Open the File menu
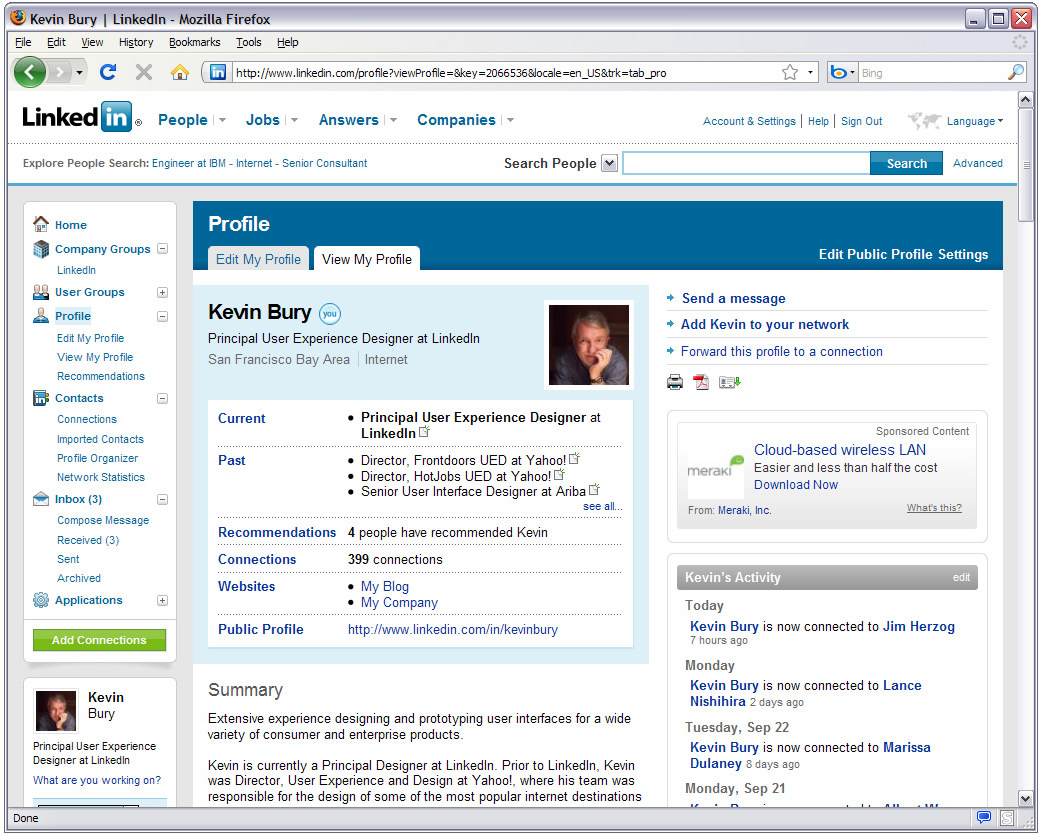Viewport: 1042px width, 837px height. [23, 42]
